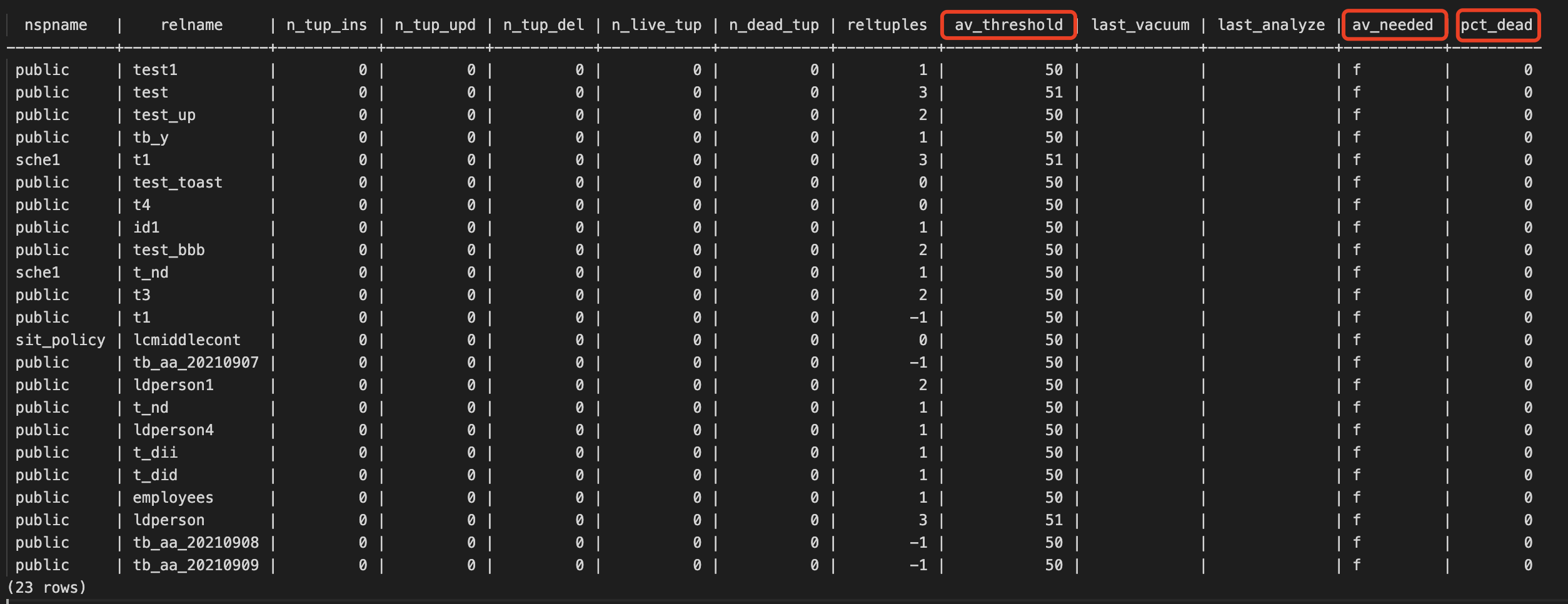Click the ldperson table name
The height and width of the screenshot is (604, 1568).
tap(168, 520)
